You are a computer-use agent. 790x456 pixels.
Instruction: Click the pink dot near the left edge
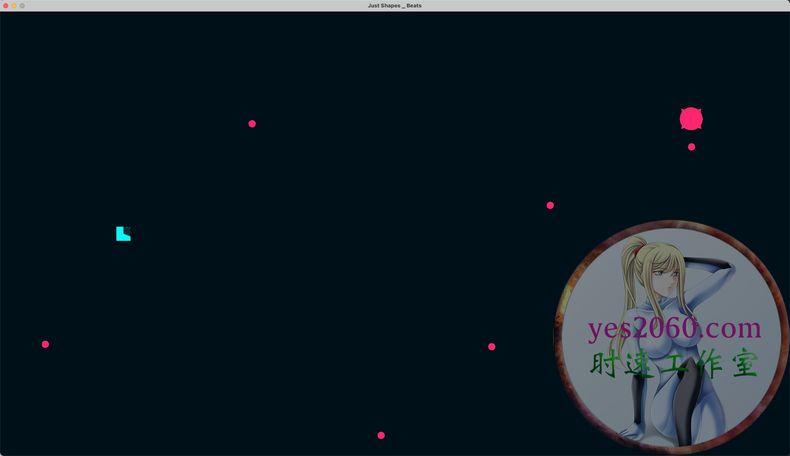(x=45, y=344)
